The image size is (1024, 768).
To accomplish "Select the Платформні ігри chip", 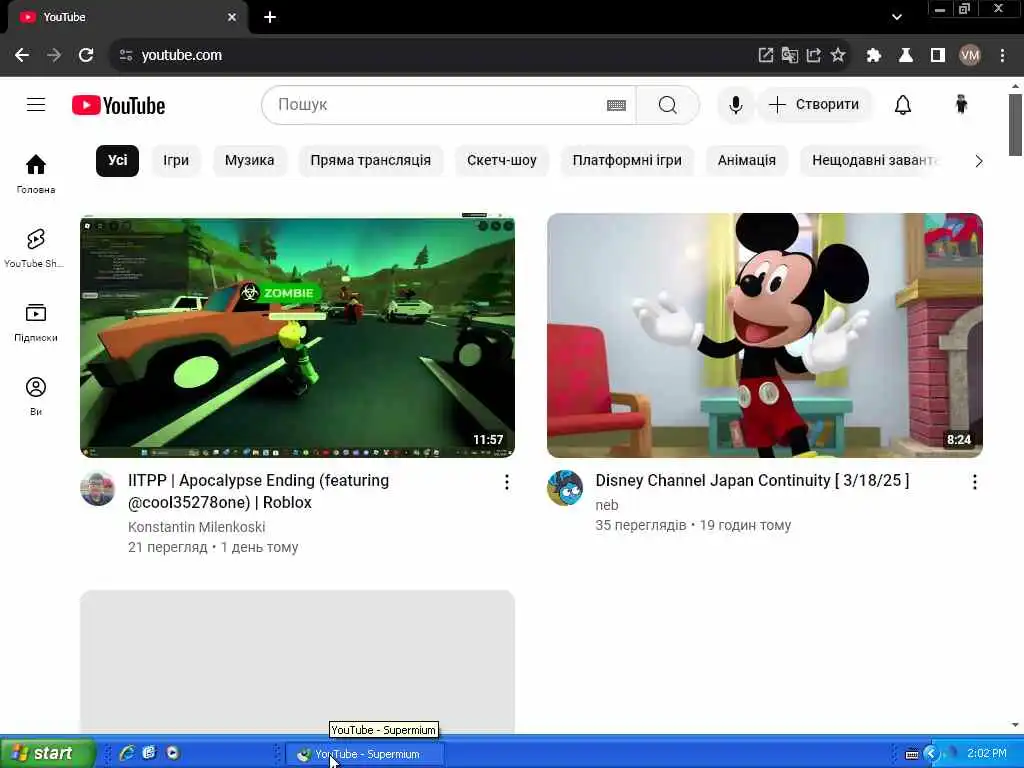I will [x=627, y=161].
